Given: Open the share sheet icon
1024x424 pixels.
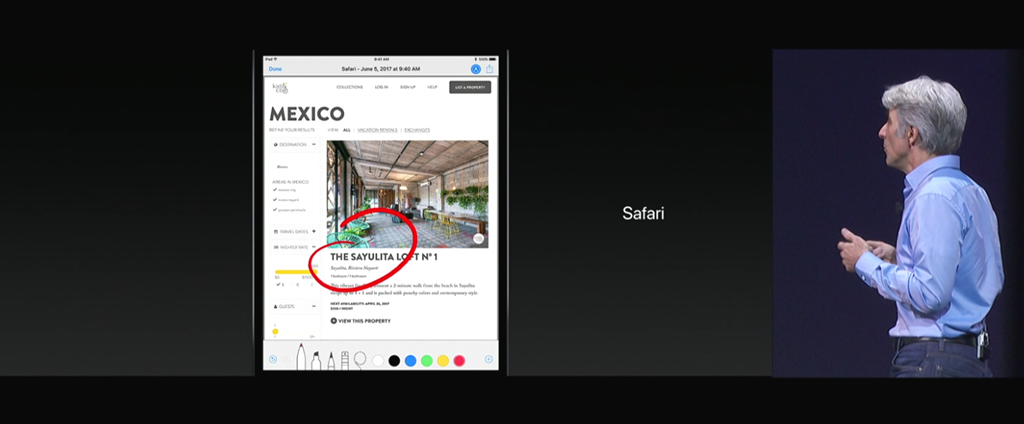Looking at the screenshot, I should [489, 69].
